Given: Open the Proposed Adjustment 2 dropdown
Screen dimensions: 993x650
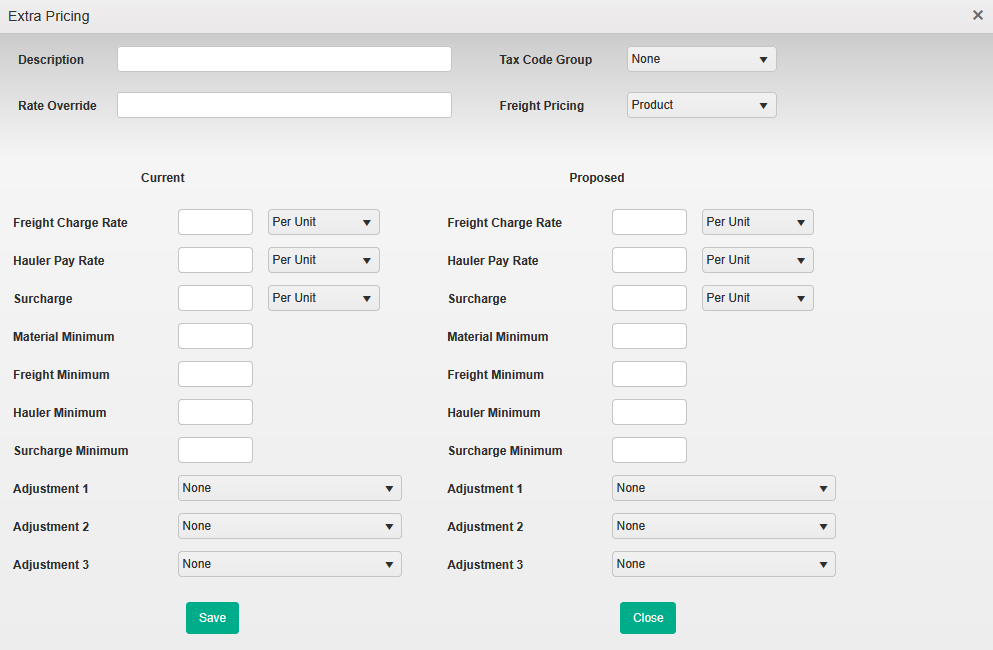Looking at the screenshot, I should (x=723, y=526).
